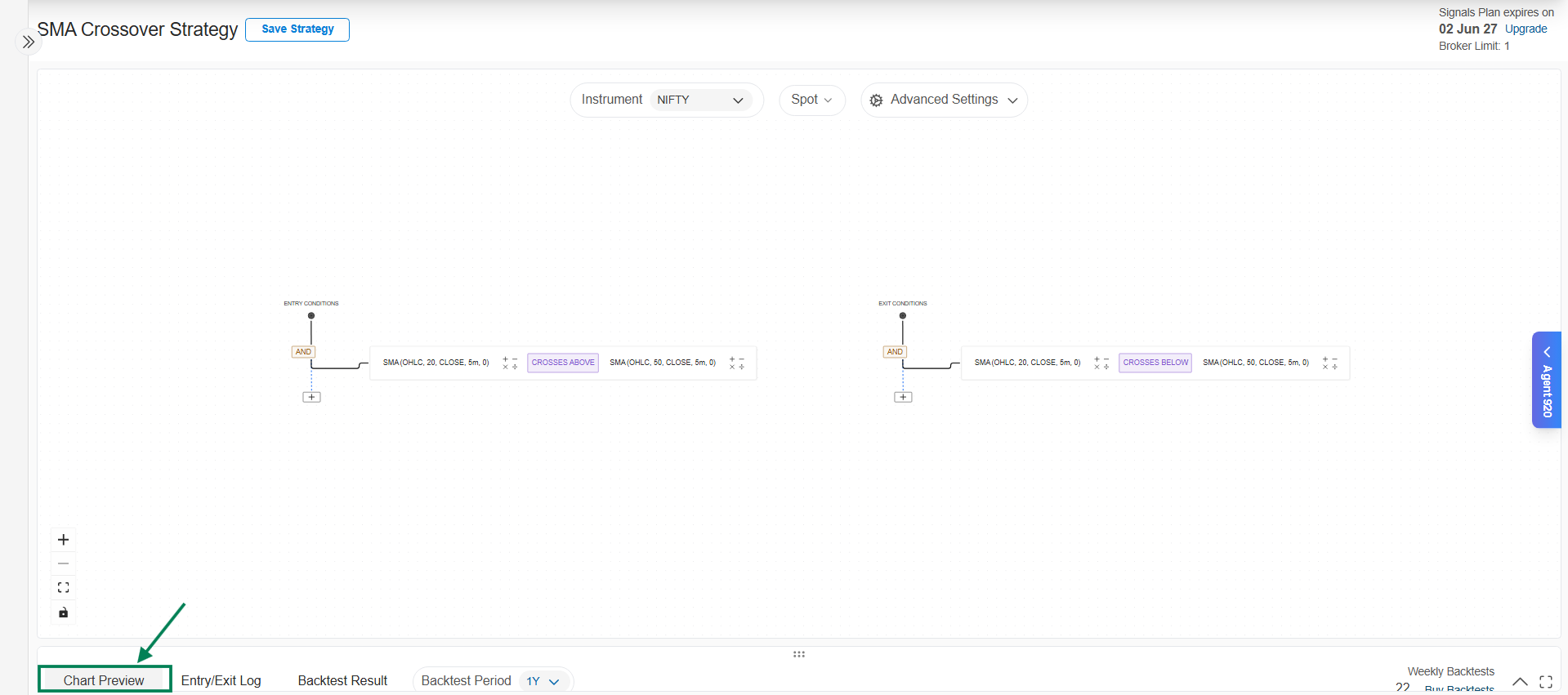Screen dimensions: 1568x695
Task: Toggle the exit conditions AND operator
Action: (x=895, y=352)
